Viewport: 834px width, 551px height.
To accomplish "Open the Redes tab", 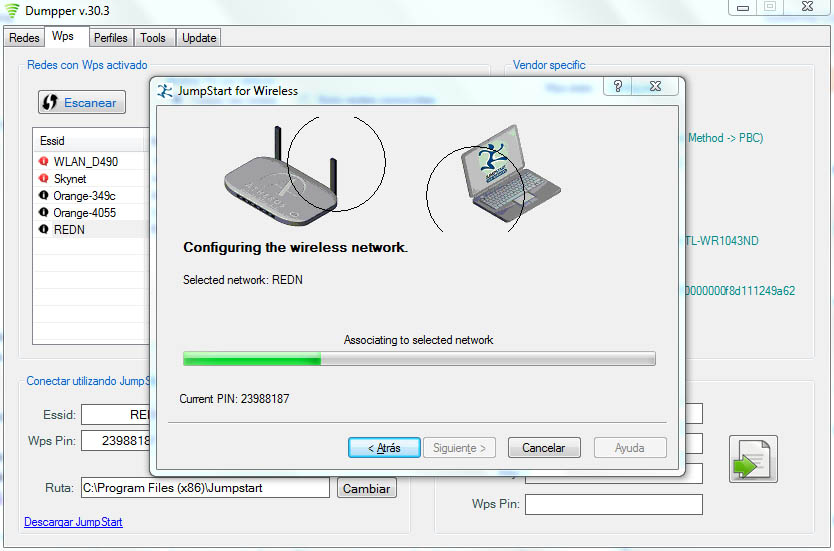I will (24, 38).
